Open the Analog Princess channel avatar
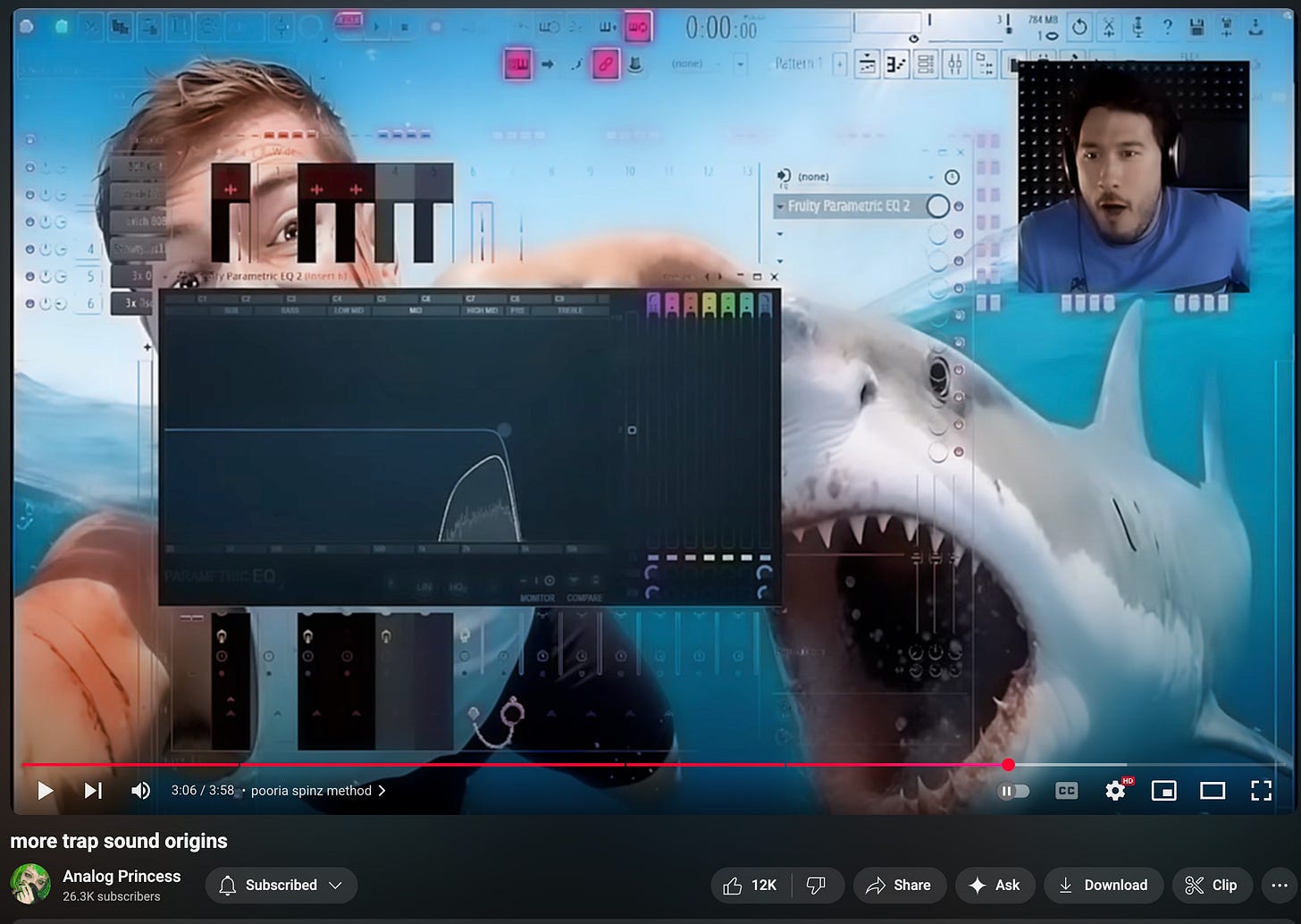The width and height of the screenshot is (1301, 924). pos(30,884)
